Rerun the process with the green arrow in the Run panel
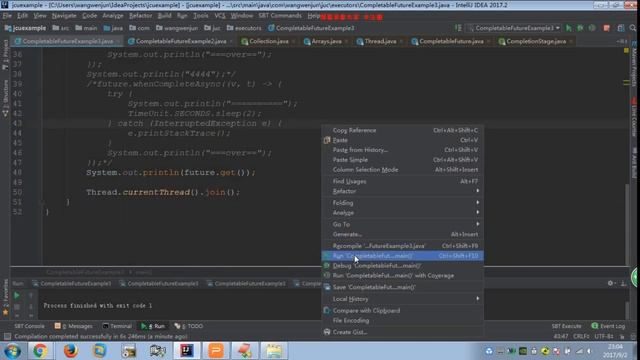Viewport: 640px width, 360px height. [x=17, y=295]
